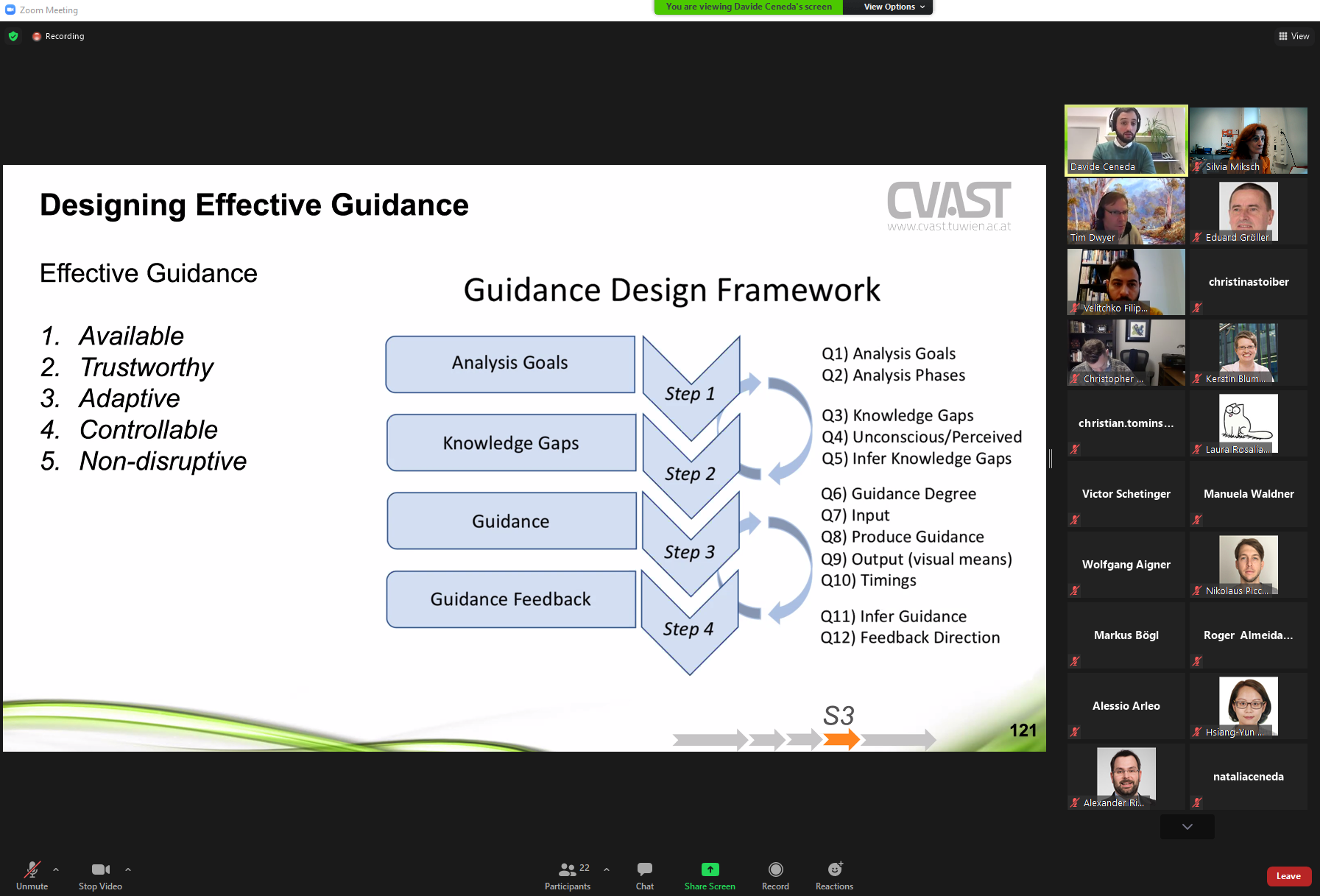1320x896 pixels.
Task: Click the green Share Screen icon
Action: [x=710, y=869]
